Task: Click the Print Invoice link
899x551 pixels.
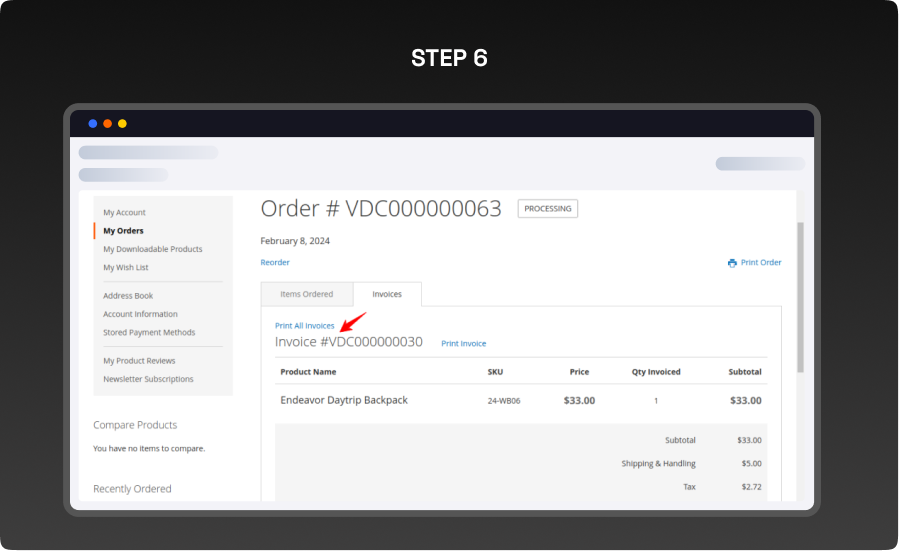Action: tap(463, 344)
